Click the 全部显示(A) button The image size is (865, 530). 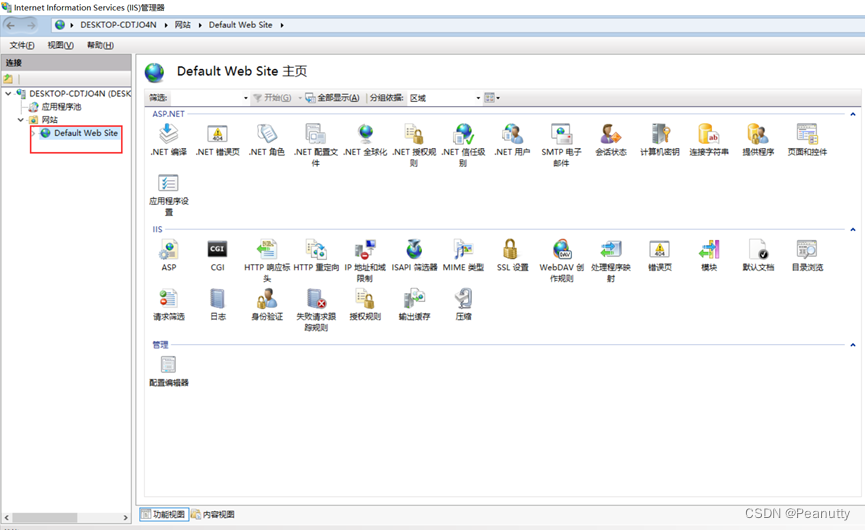point(332,98)
